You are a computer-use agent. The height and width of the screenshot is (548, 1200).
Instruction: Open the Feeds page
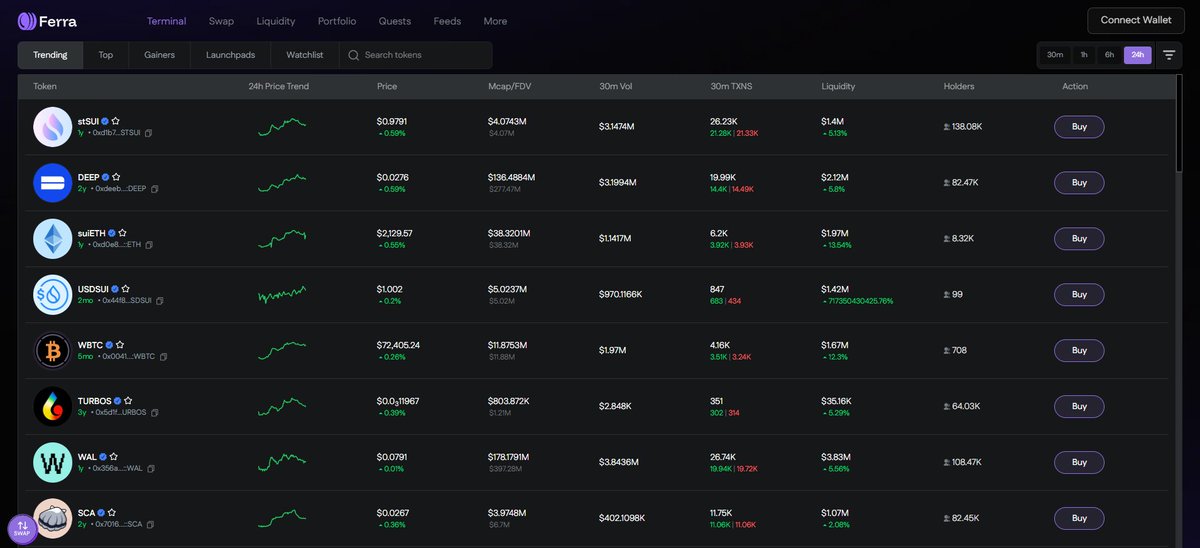[x=447, y=21]
